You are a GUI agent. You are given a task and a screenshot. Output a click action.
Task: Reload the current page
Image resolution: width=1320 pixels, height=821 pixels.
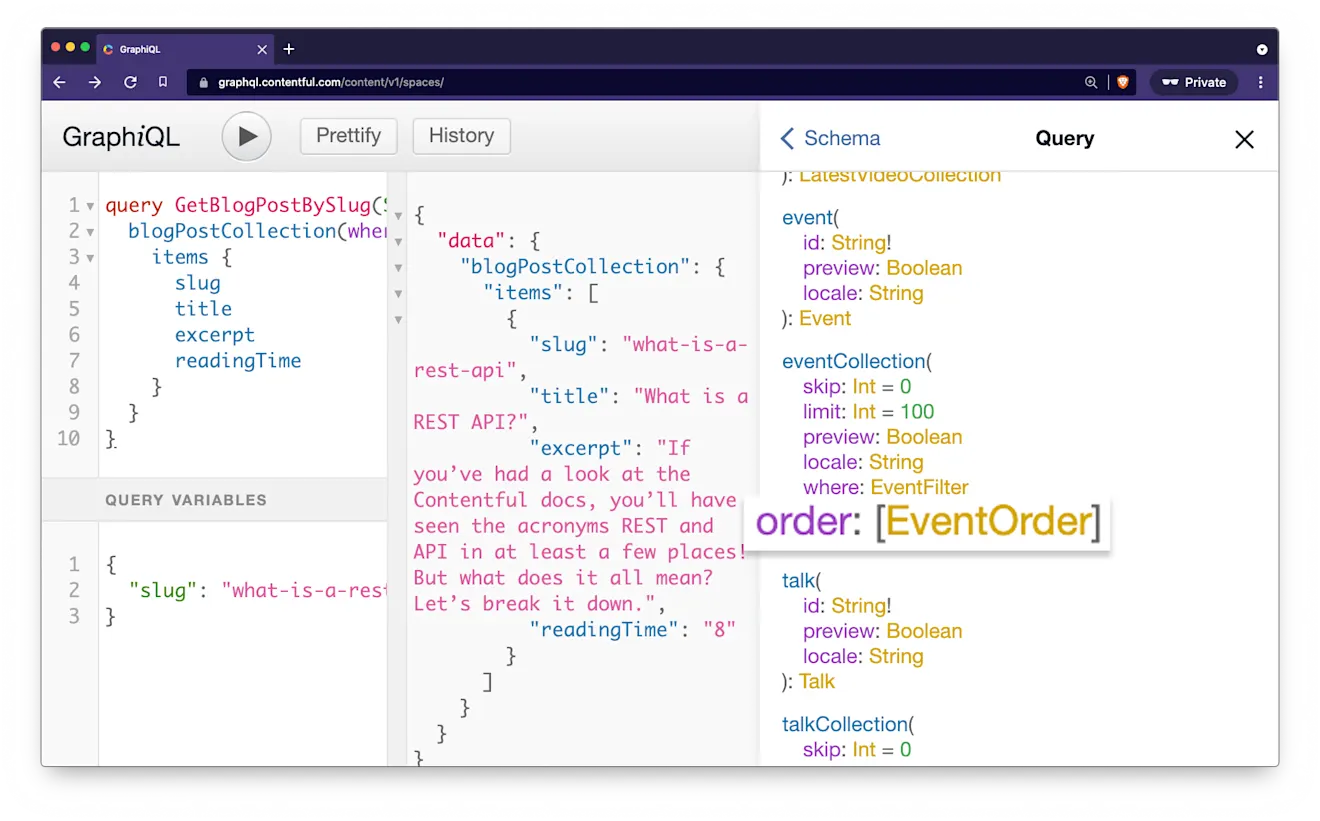point(130,82)
